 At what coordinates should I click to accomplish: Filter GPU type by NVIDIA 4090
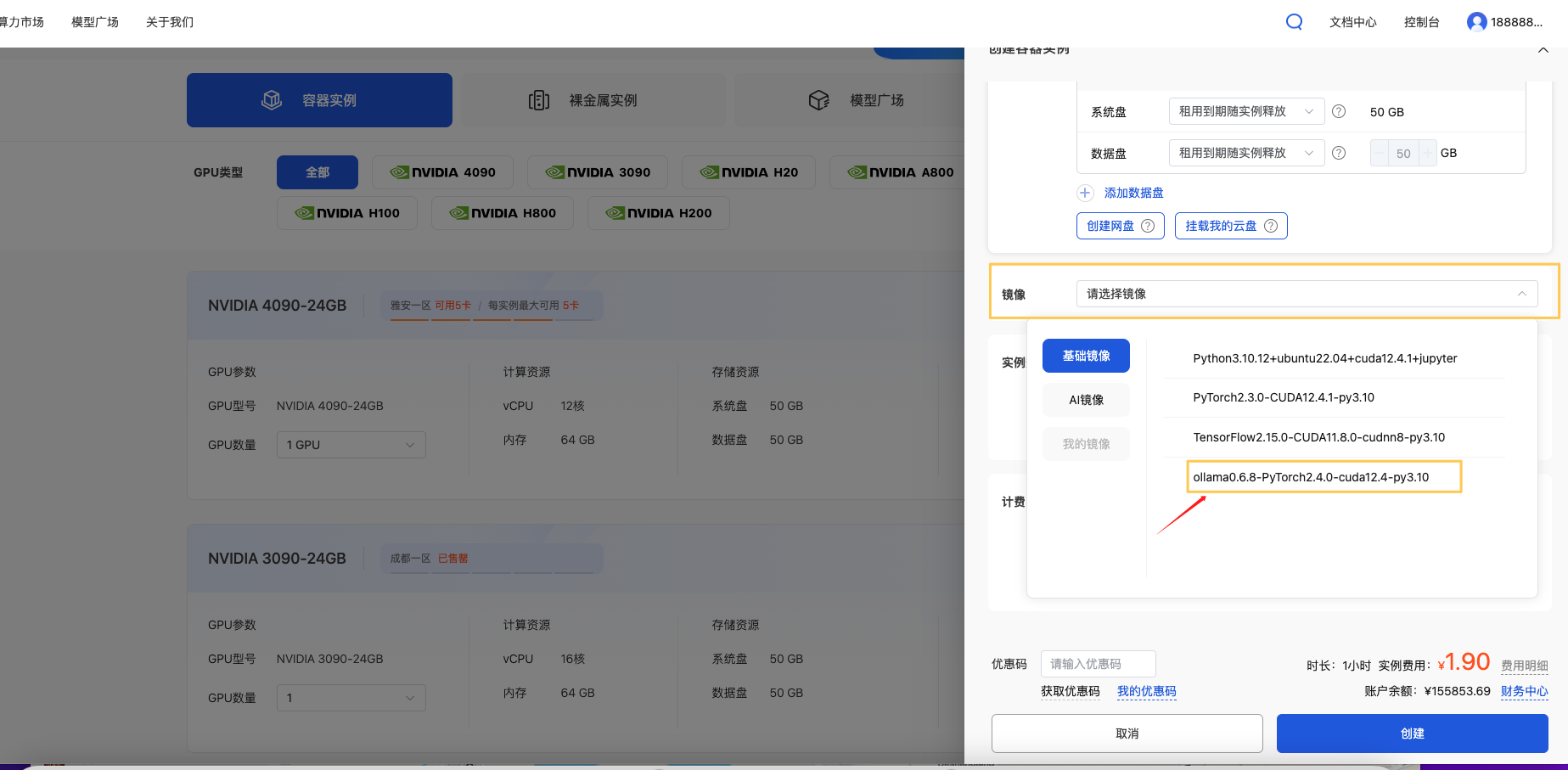pos(442,172)
